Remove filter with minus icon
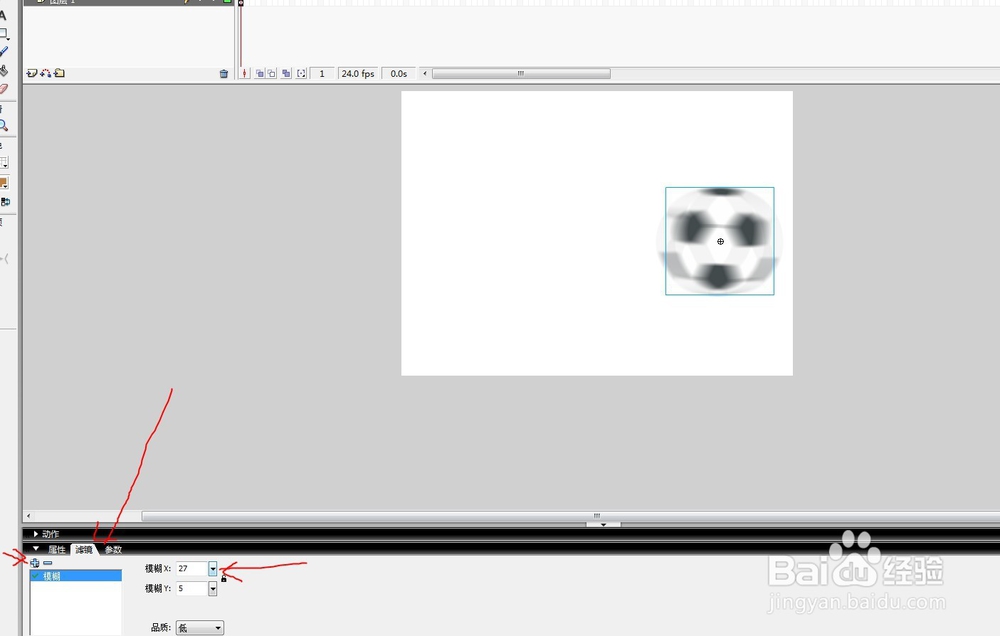Image resolution: width=1000 pixels, height=636 pixels. 48,563
